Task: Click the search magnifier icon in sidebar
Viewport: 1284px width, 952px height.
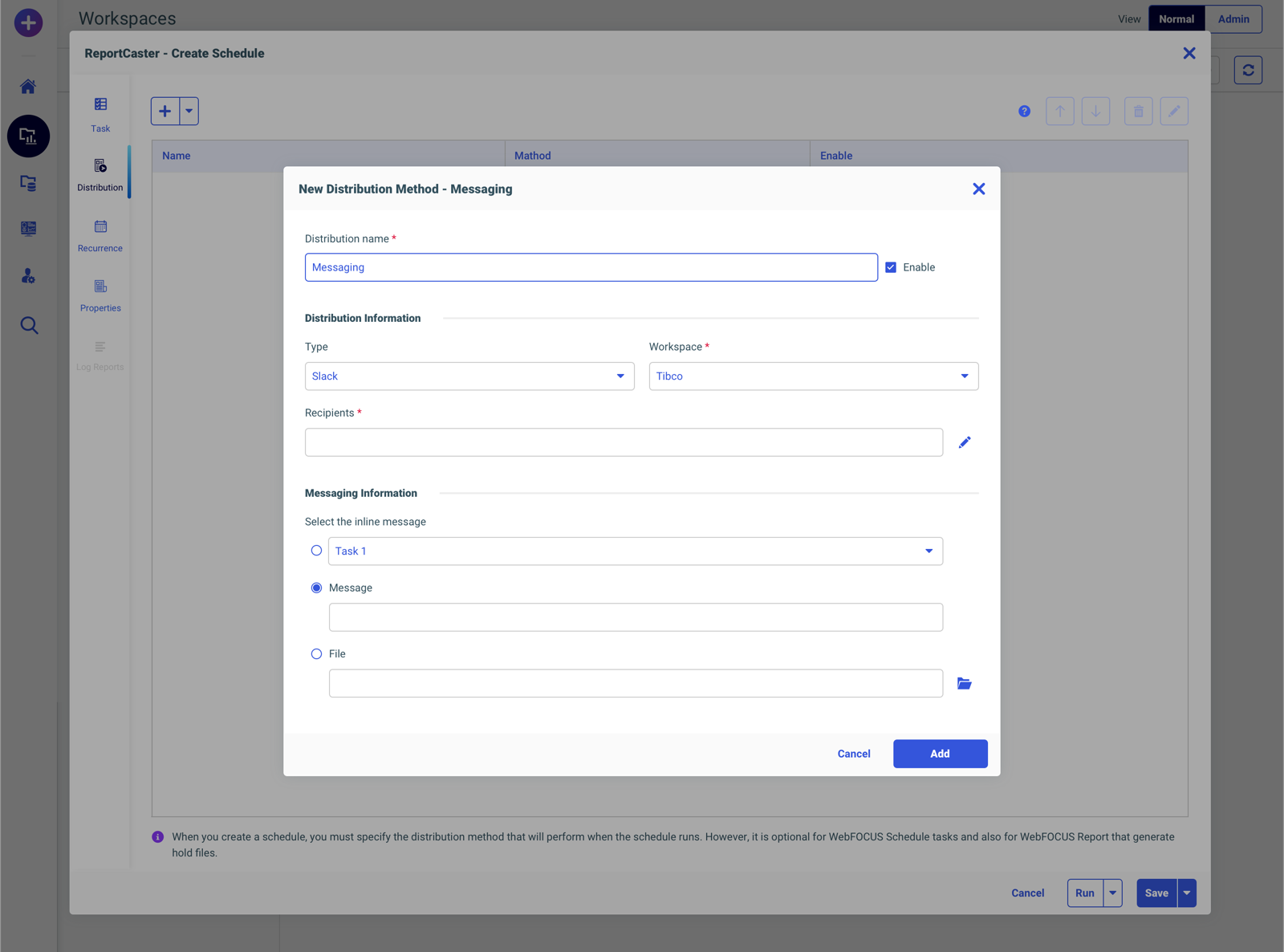Action: (x=29, y=325)
